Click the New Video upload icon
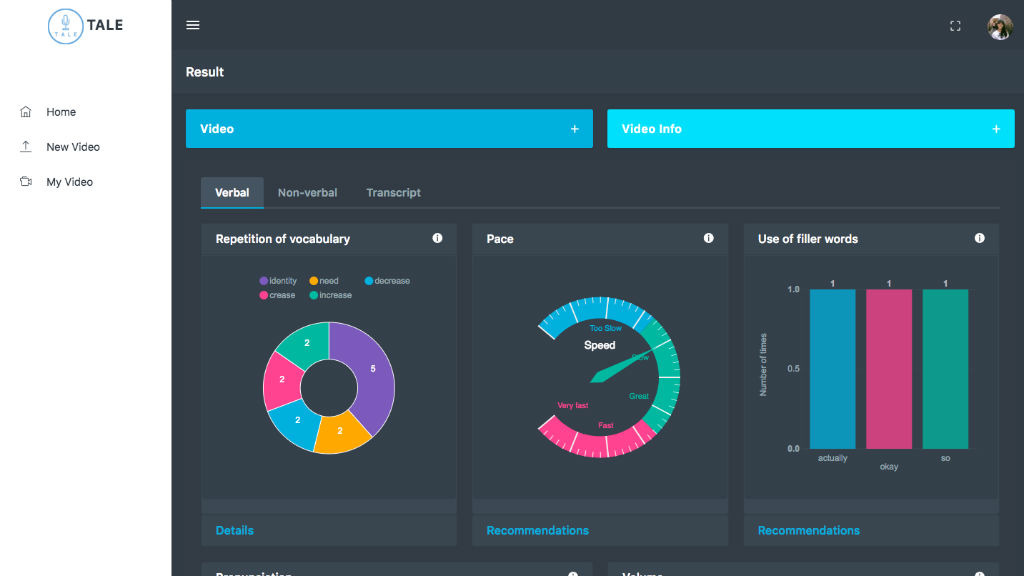 pos(26,147)
